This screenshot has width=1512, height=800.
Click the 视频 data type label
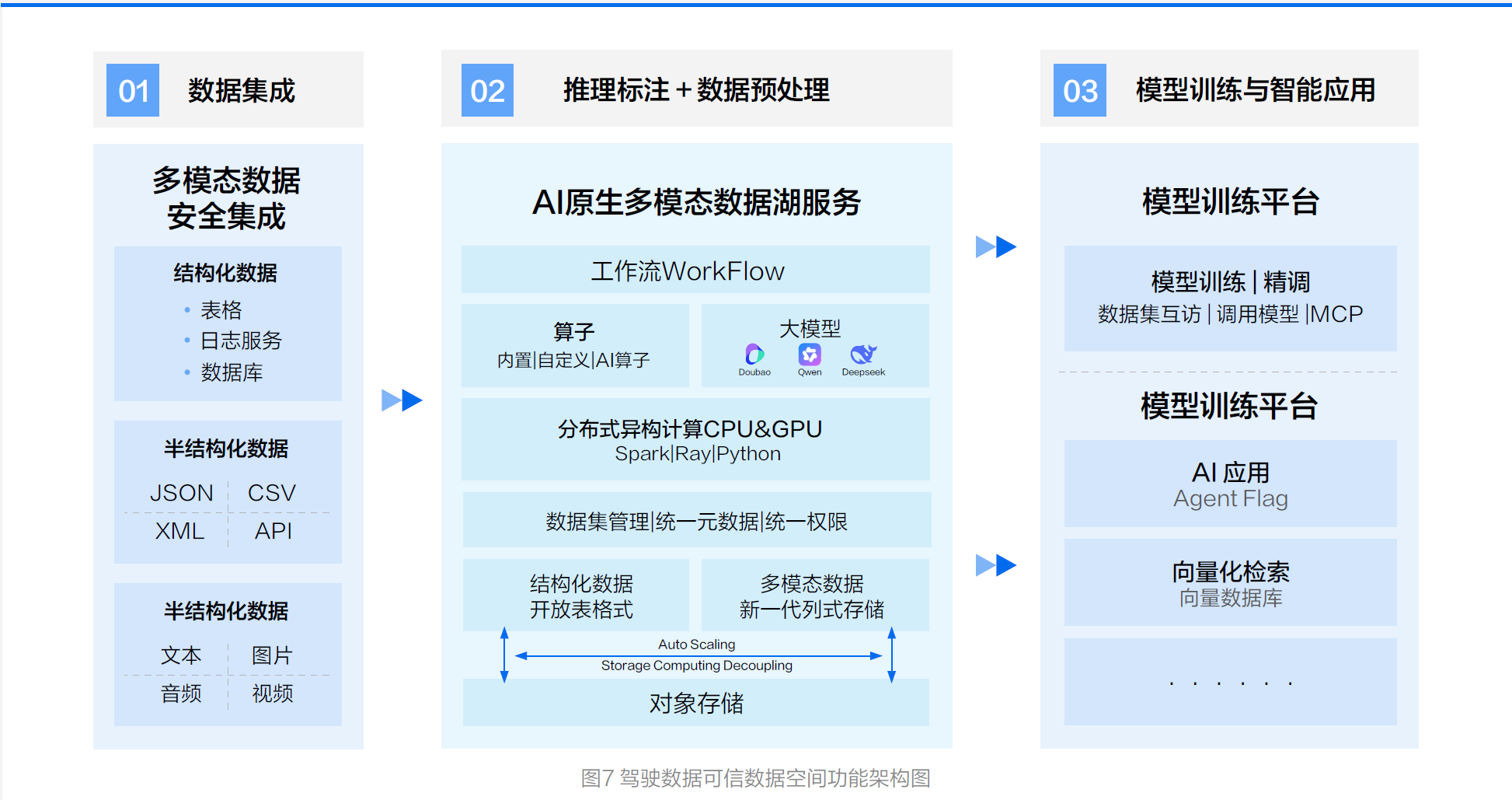pos(272,693)
